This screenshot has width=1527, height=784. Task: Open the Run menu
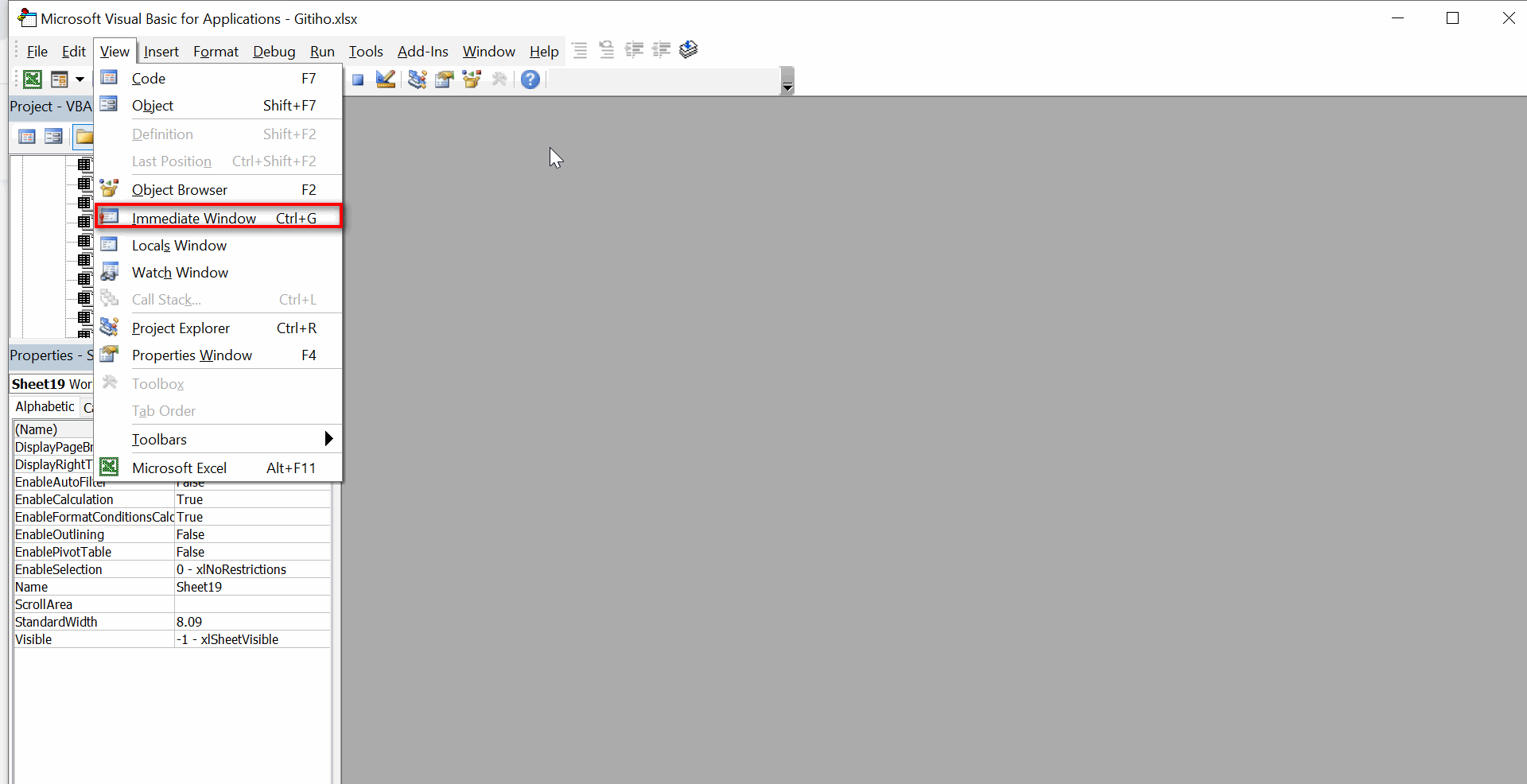(x=322, y=52)
